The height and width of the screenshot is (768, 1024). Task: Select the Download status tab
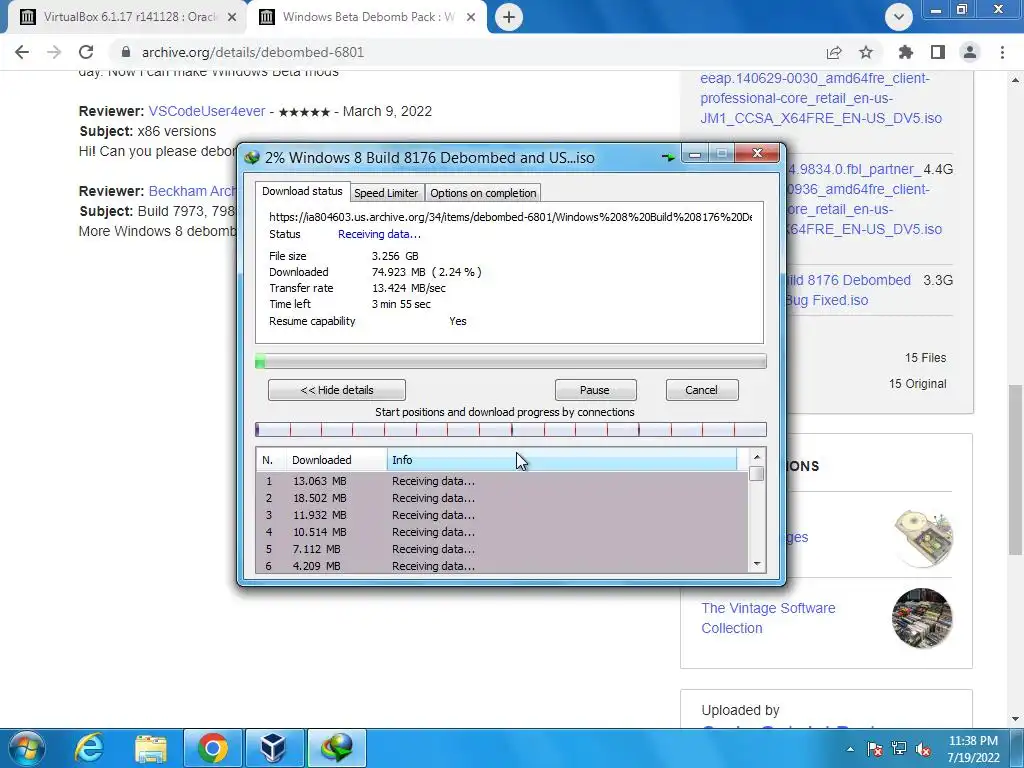pyautogui.click(x=302, y=191)
